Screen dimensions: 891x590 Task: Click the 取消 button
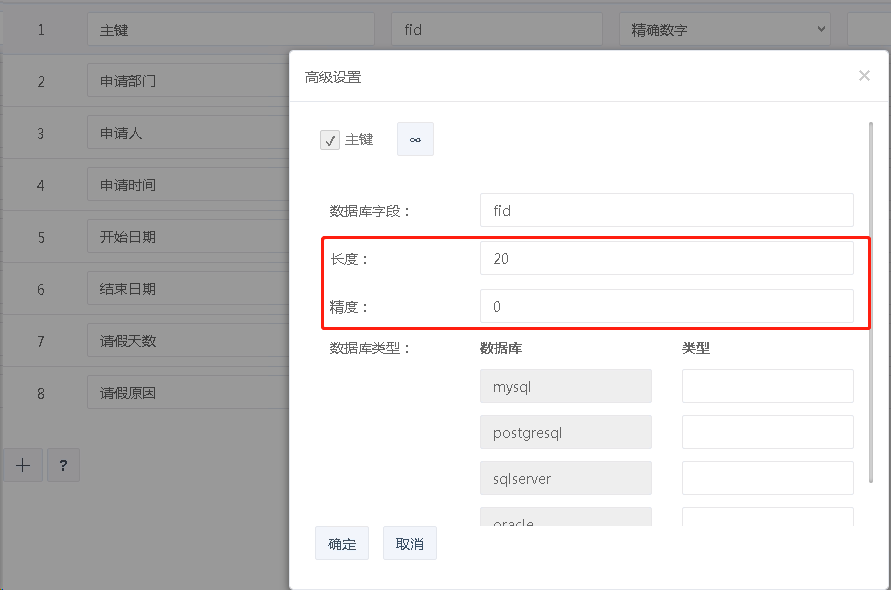click(409, 544)
